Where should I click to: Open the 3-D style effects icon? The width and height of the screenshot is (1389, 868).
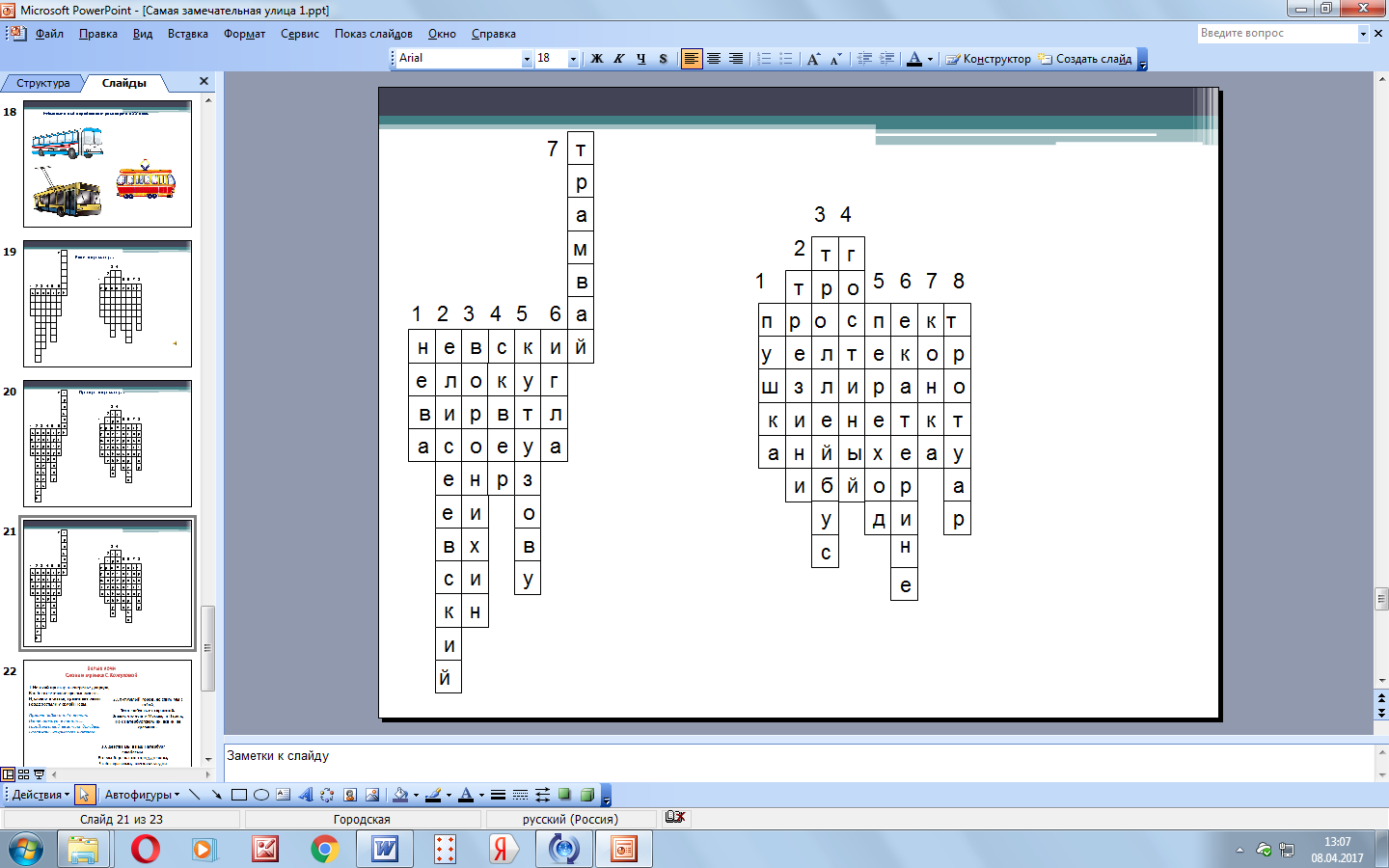pyautogui.click(x=587, y=795)
